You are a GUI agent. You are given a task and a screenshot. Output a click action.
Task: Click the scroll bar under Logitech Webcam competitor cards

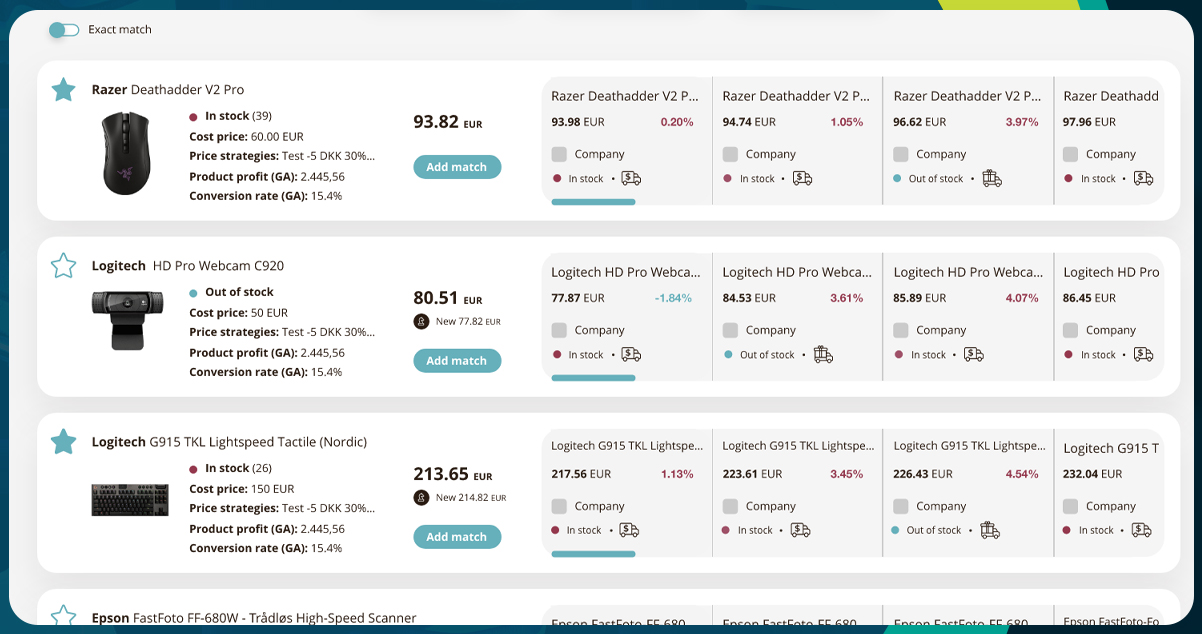pyautogui.click(x=593, y=378)
